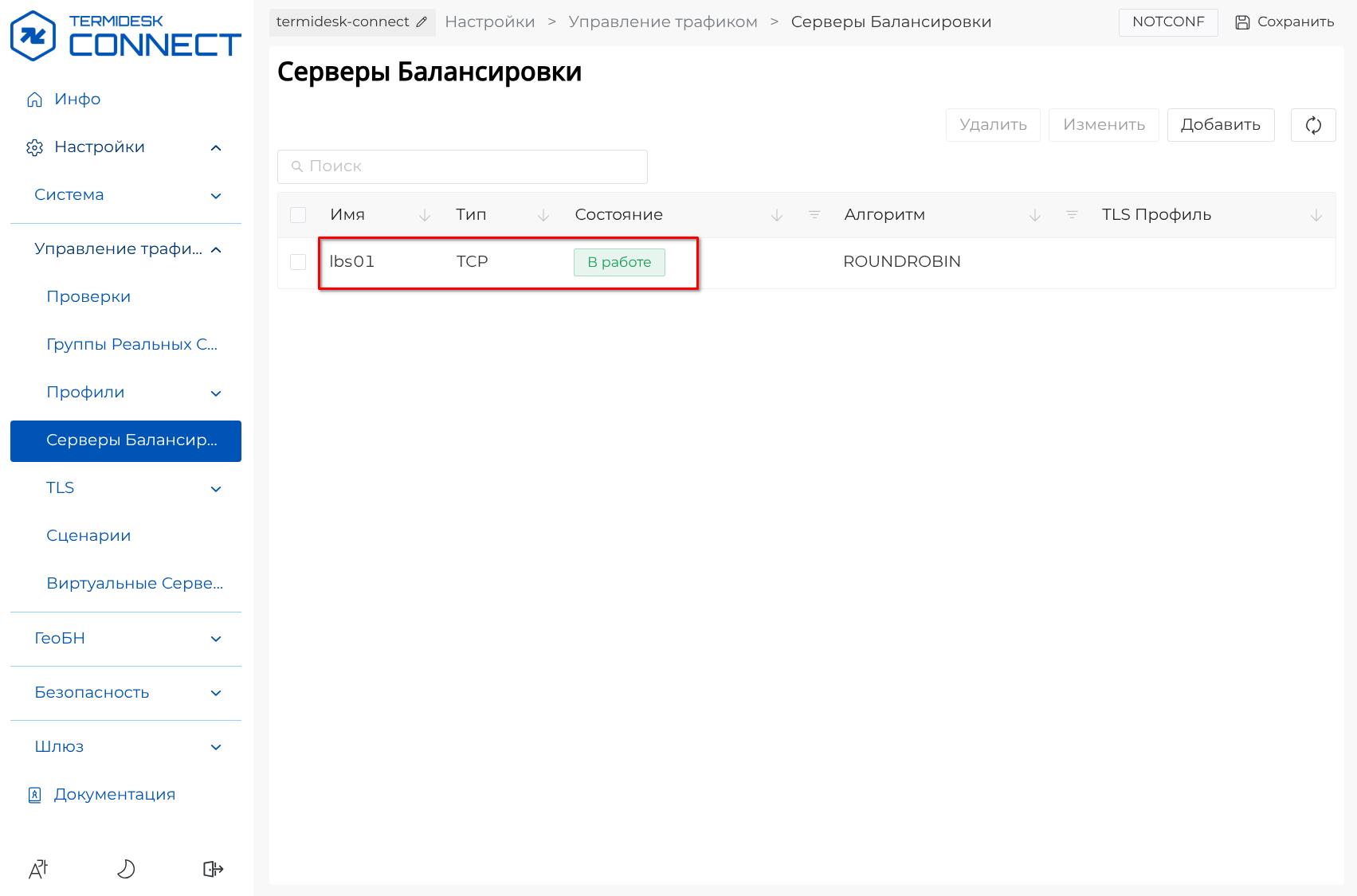The height and width of the screenshot is (896, 1357).
Task: Click the pencil icon next to termidesk-connect
Action: (422, 22)
